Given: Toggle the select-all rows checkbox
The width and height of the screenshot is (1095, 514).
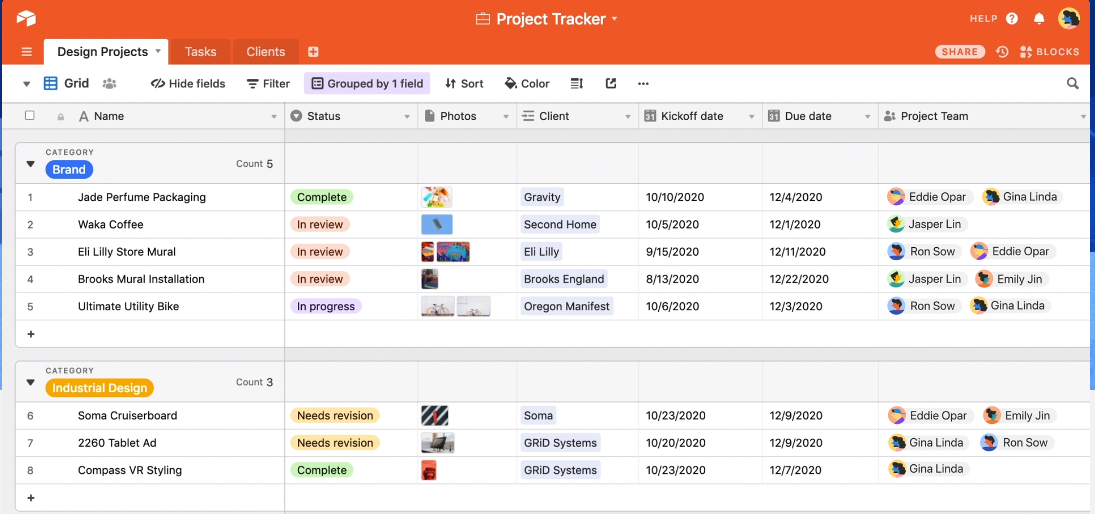Looking at the screenshot, I should point(29,116).
